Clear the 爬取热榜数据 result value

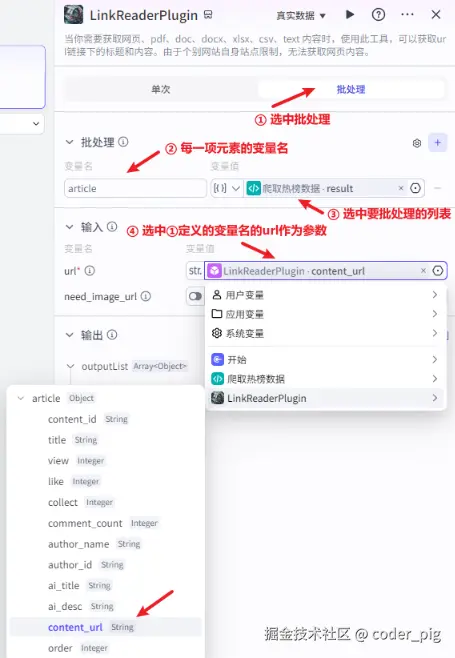(401, 188)
